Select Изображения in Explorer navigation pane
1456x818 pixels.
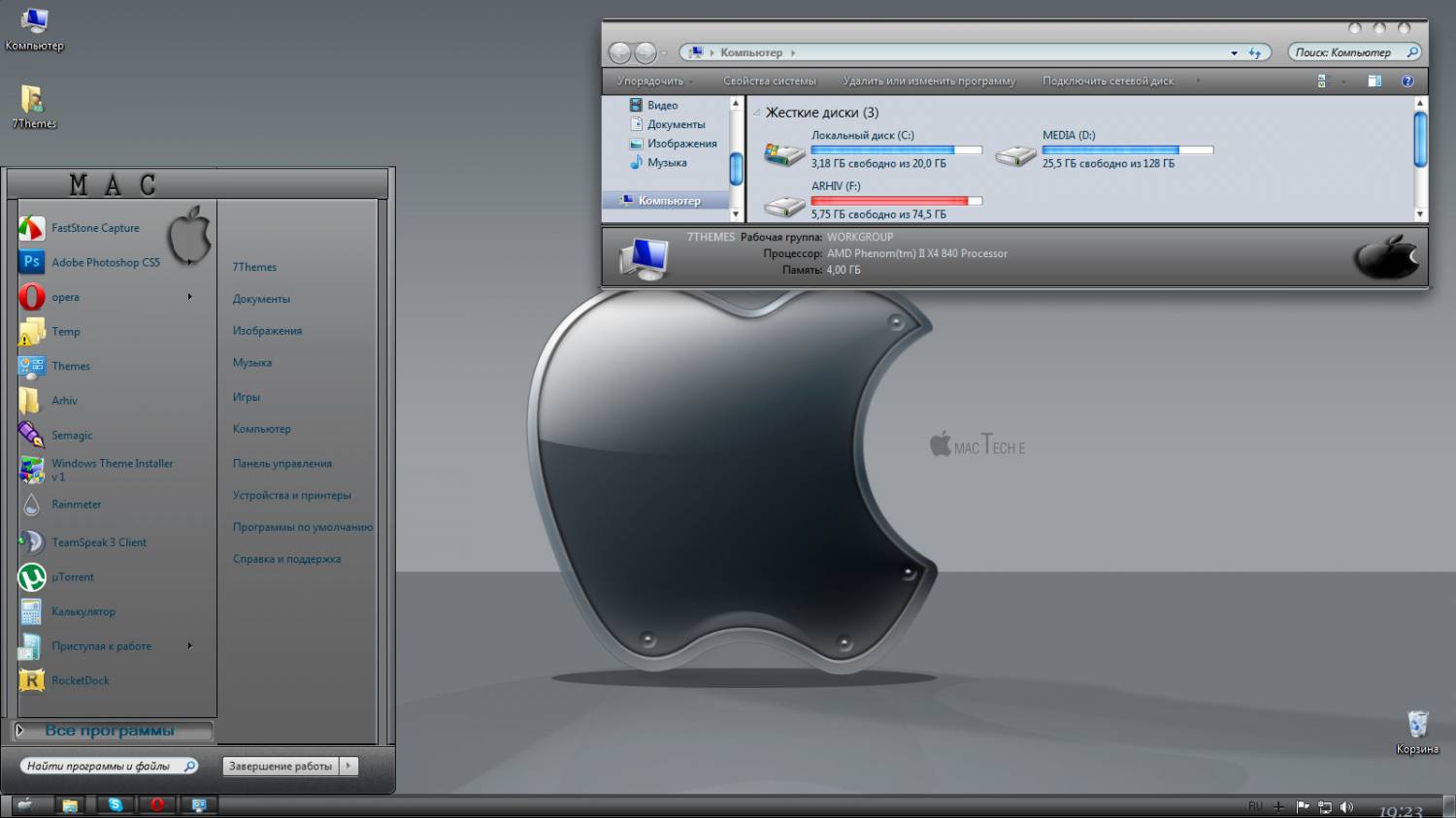coord(674,144)
